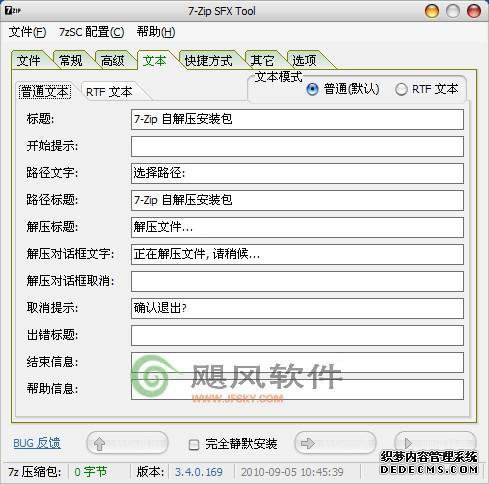Open the BUG 反馈 link
489x484 pixels.
pyautogui.click(x=37, y=443)
